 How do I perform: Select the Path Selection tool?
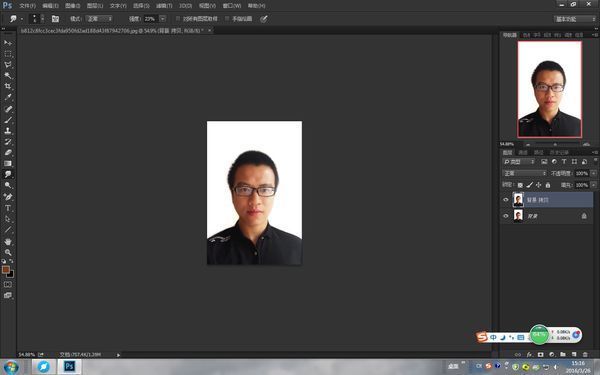click(8, 219)
